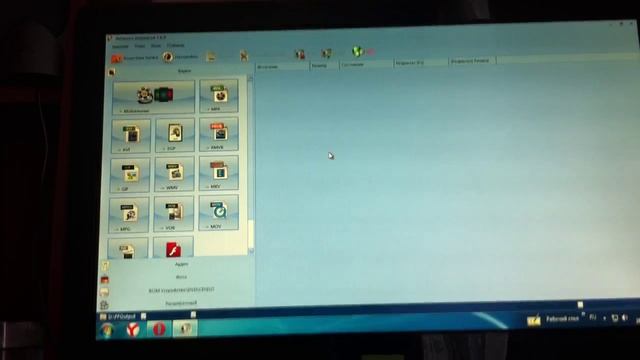Click the fifth task list column header

pos(473,61)
